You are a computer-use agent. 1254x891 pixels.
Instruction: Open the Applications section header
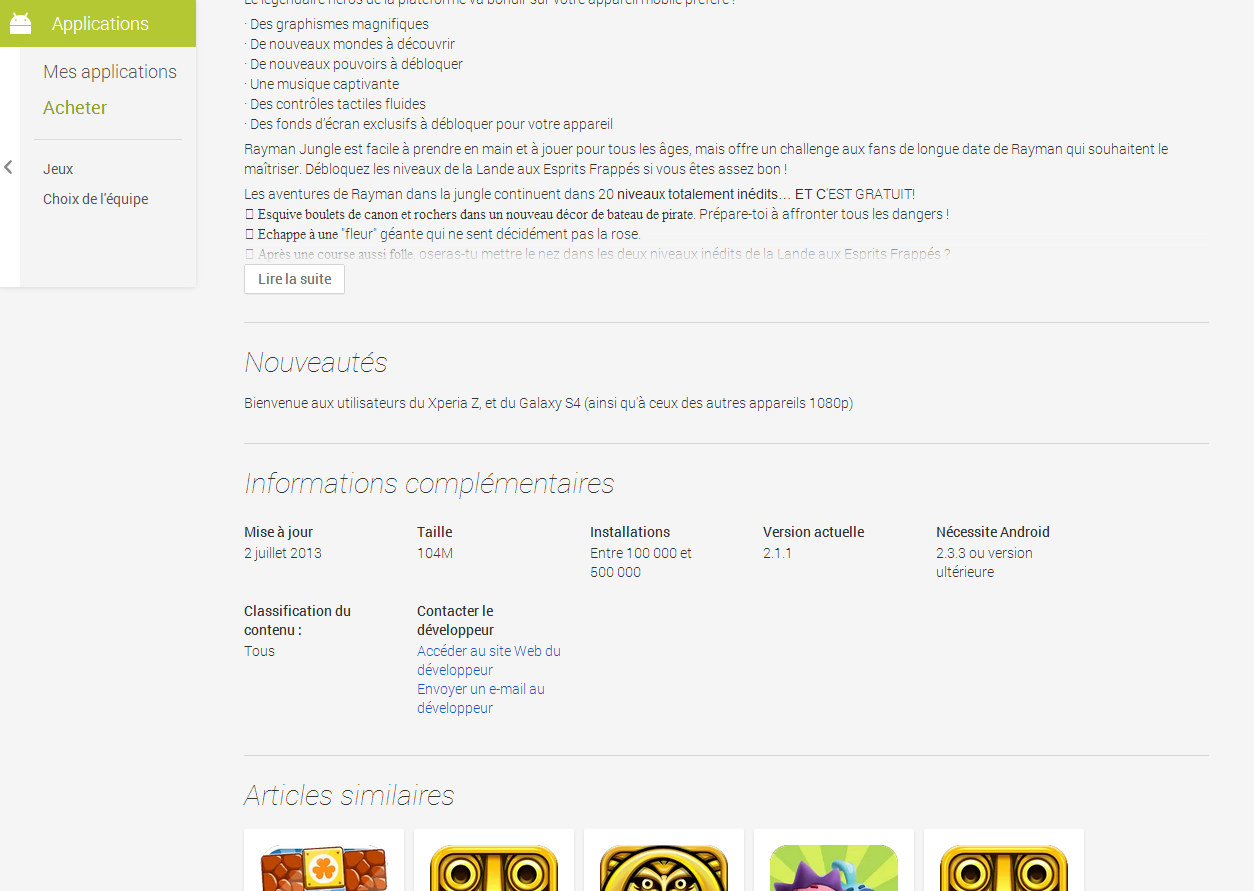click(98, 23)
